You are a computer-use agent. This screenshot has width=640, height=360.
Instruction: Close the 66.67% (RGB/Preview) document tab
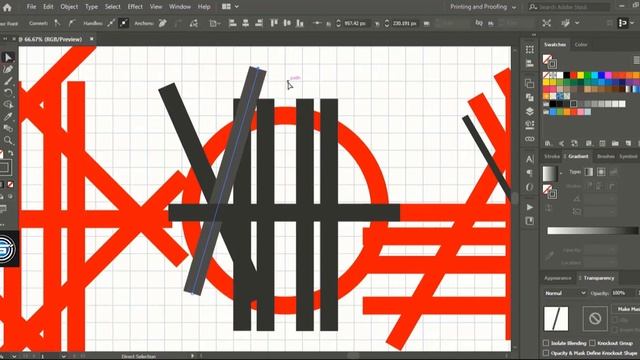pyautogui.click(x=92, y=39)
